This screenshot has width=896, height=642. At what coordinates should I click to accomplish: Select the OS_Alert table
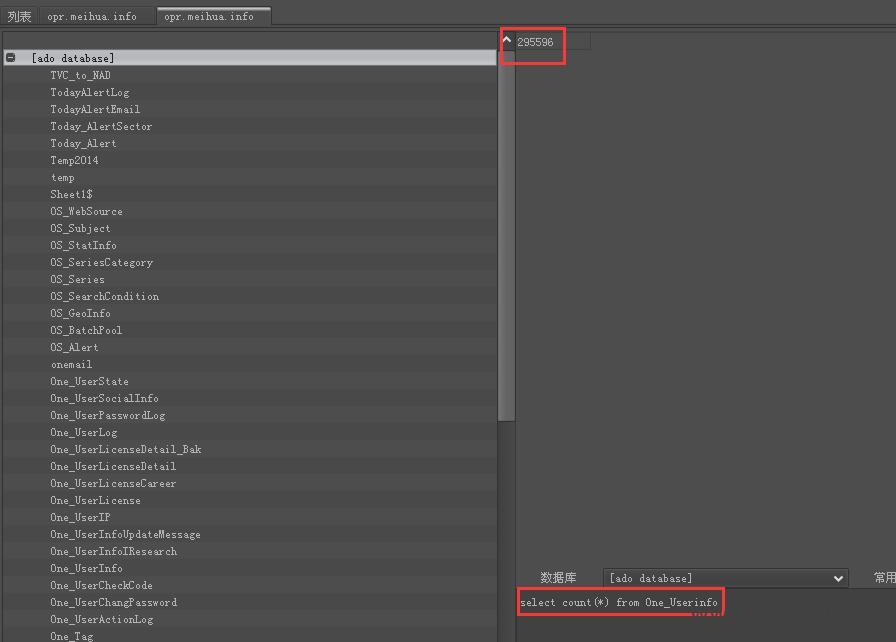(74, 347)
